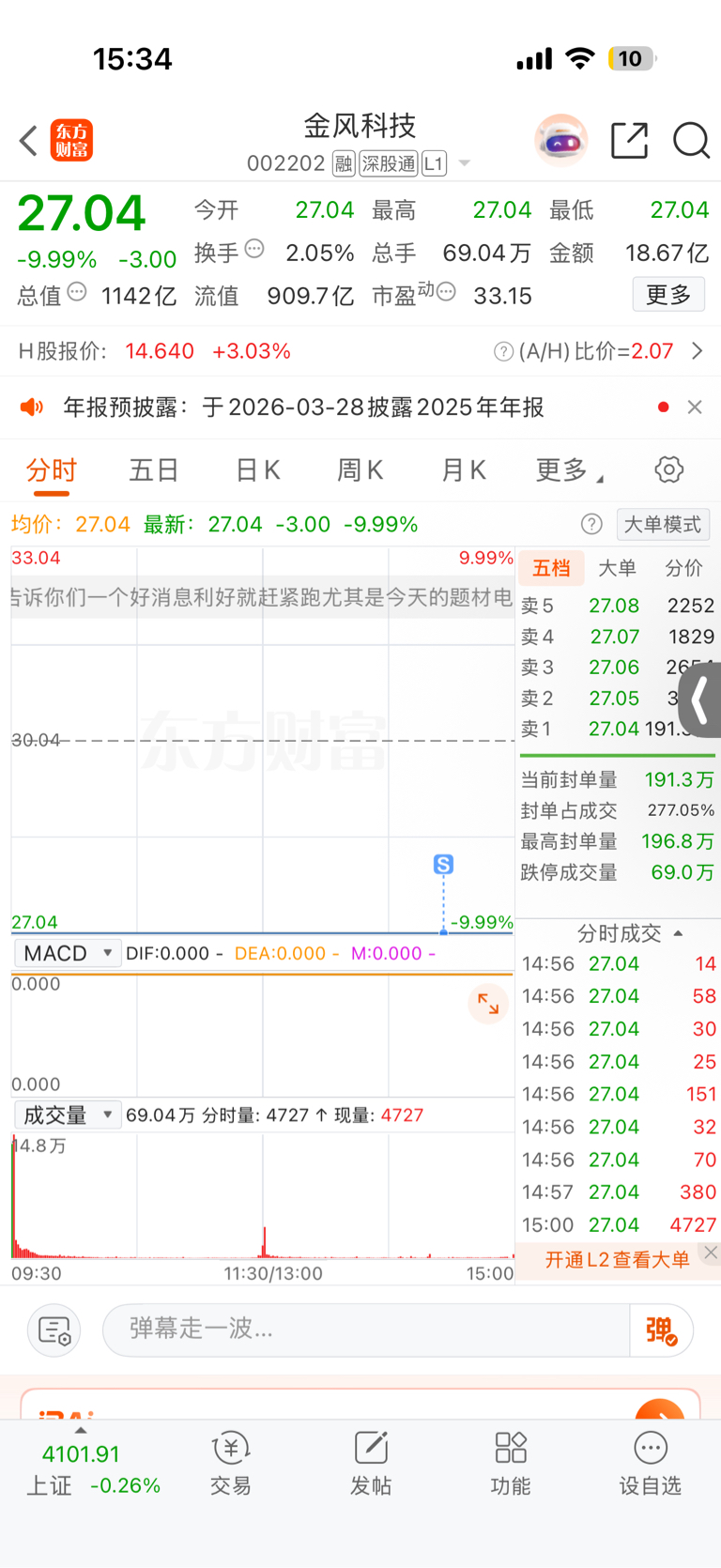Tap the info icon next to 换手
Image resolution: width=721 pixels, height=1568 pixels.
tap(254, 249)
